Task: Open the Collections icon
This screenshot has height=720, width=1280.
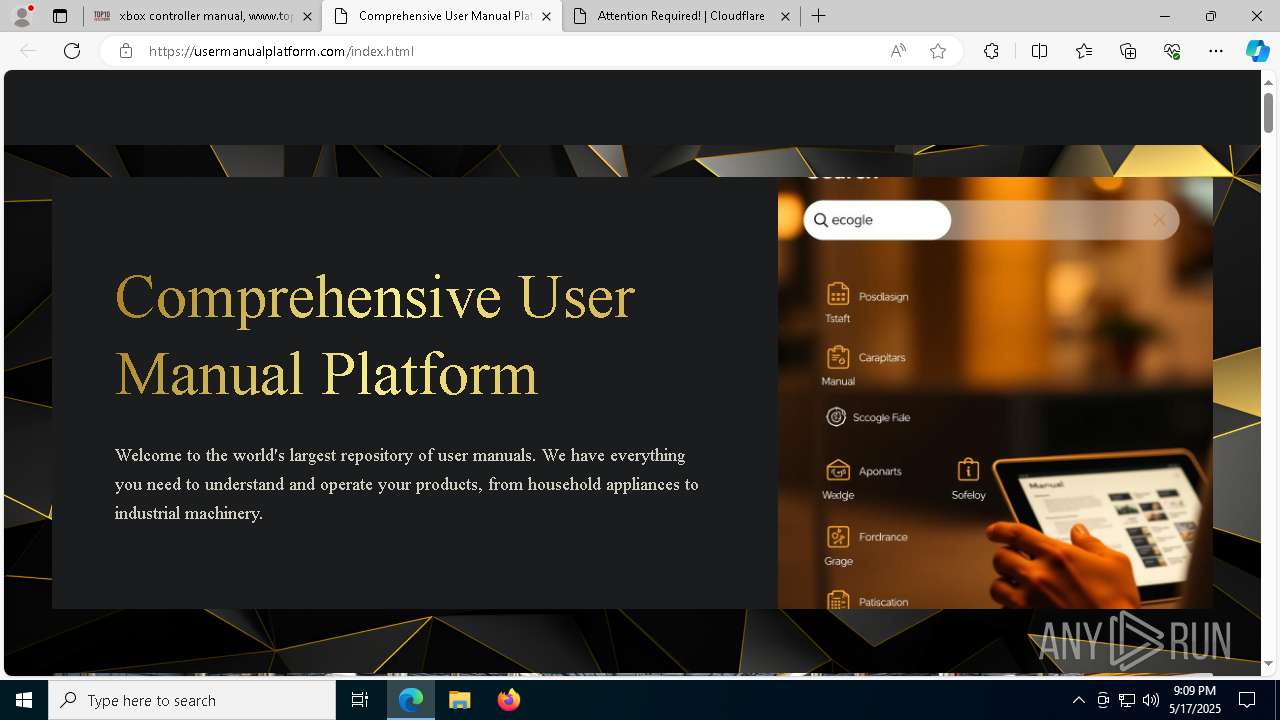Action: point(1128,51)
